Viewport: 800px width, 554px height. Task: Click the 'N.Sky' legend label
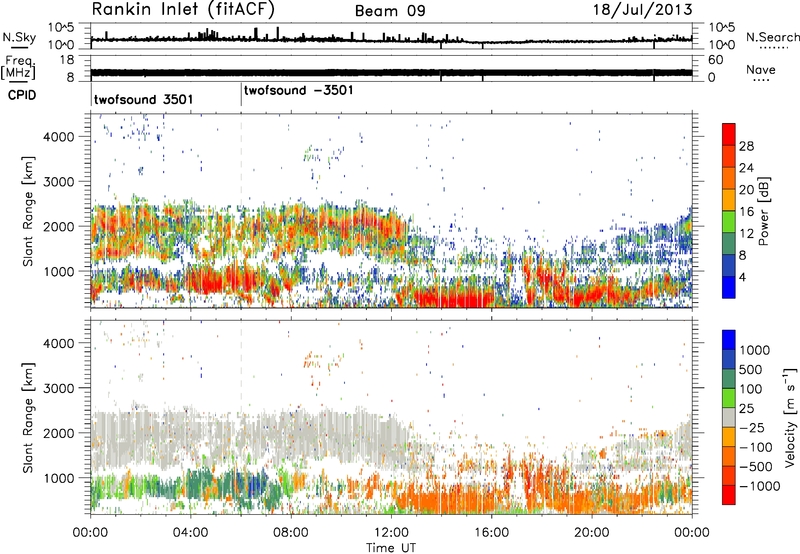19,37
